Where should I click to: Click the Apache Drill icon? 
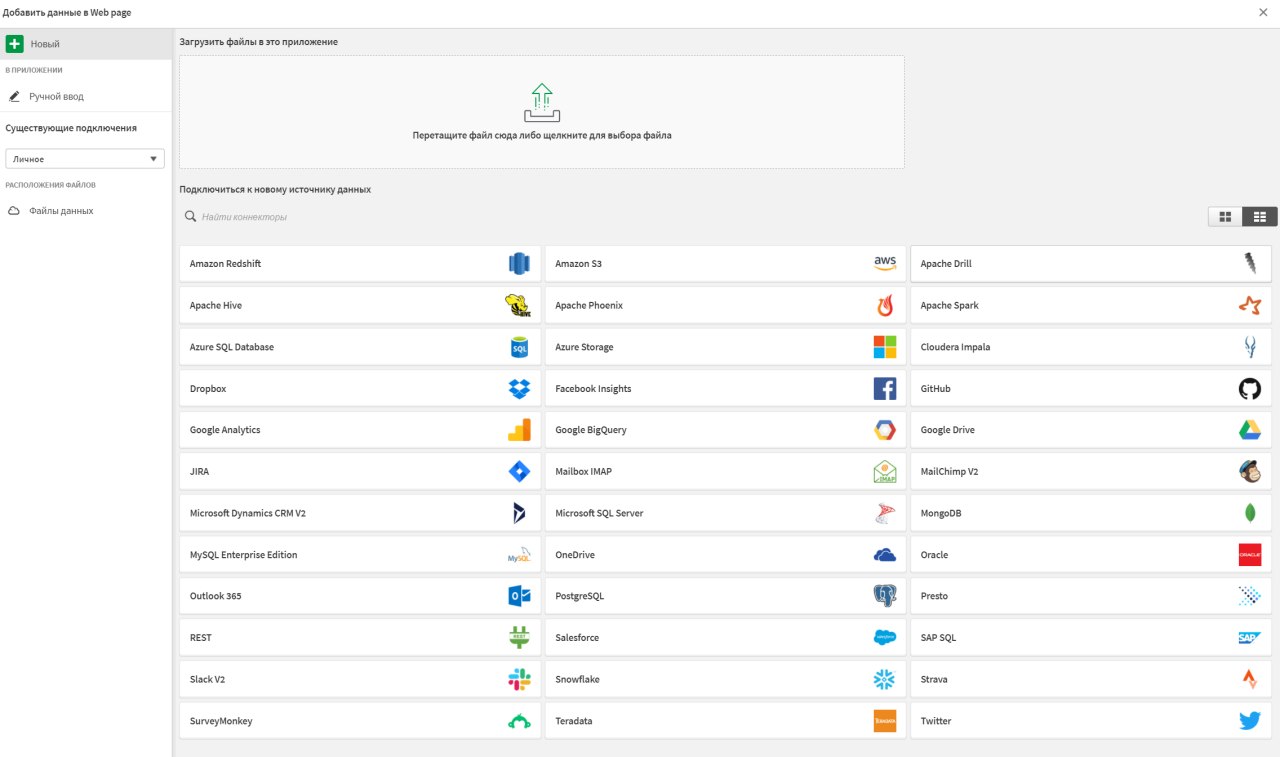click(x=1249, y=264)
